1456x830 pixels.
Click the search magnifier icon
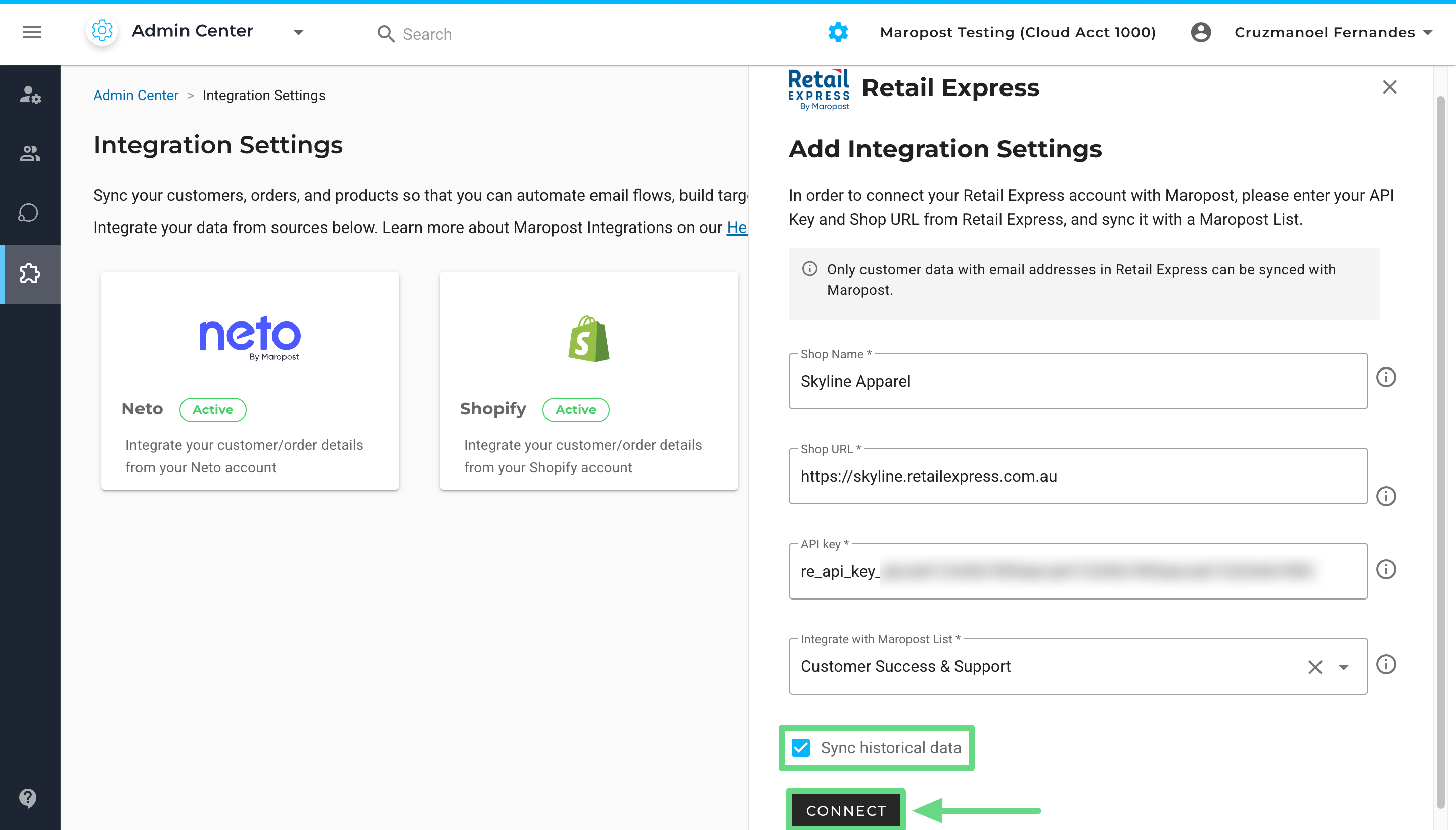coord(386,34)
